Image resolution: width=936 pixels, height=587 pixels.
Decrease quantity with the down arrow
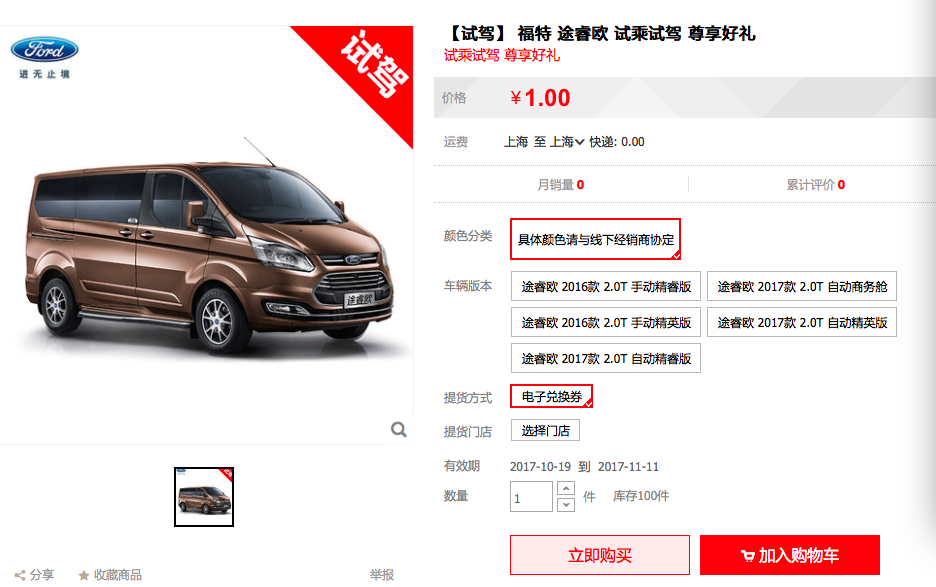[x=566, y=505]
